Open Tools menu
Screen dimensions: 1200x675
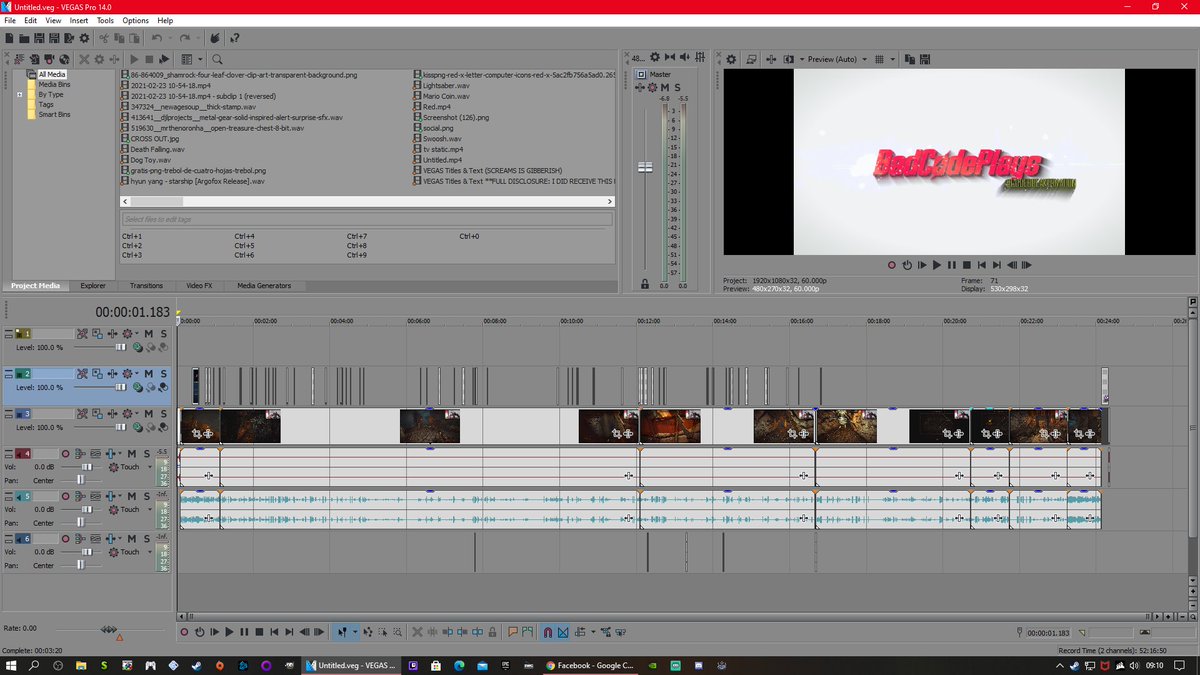pyautogui.click(x=105, y=20)
